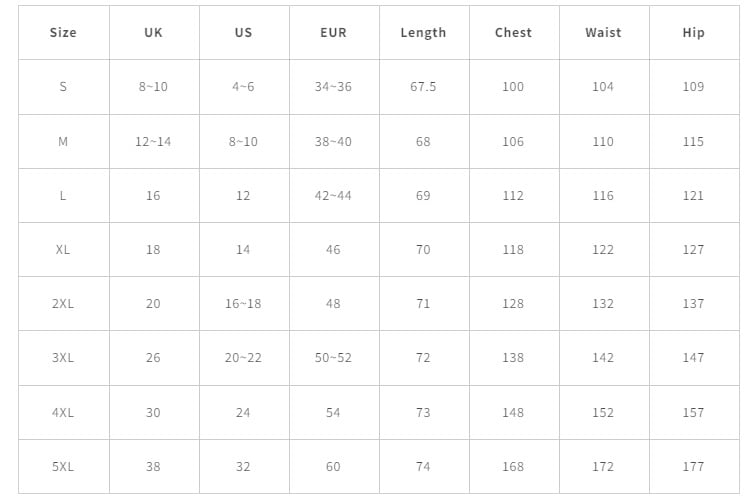The height and width of the screenshot is (501, 748).
Task: Select the 4XL size row label
Action: pyautogui.click(x=63, y=413)
